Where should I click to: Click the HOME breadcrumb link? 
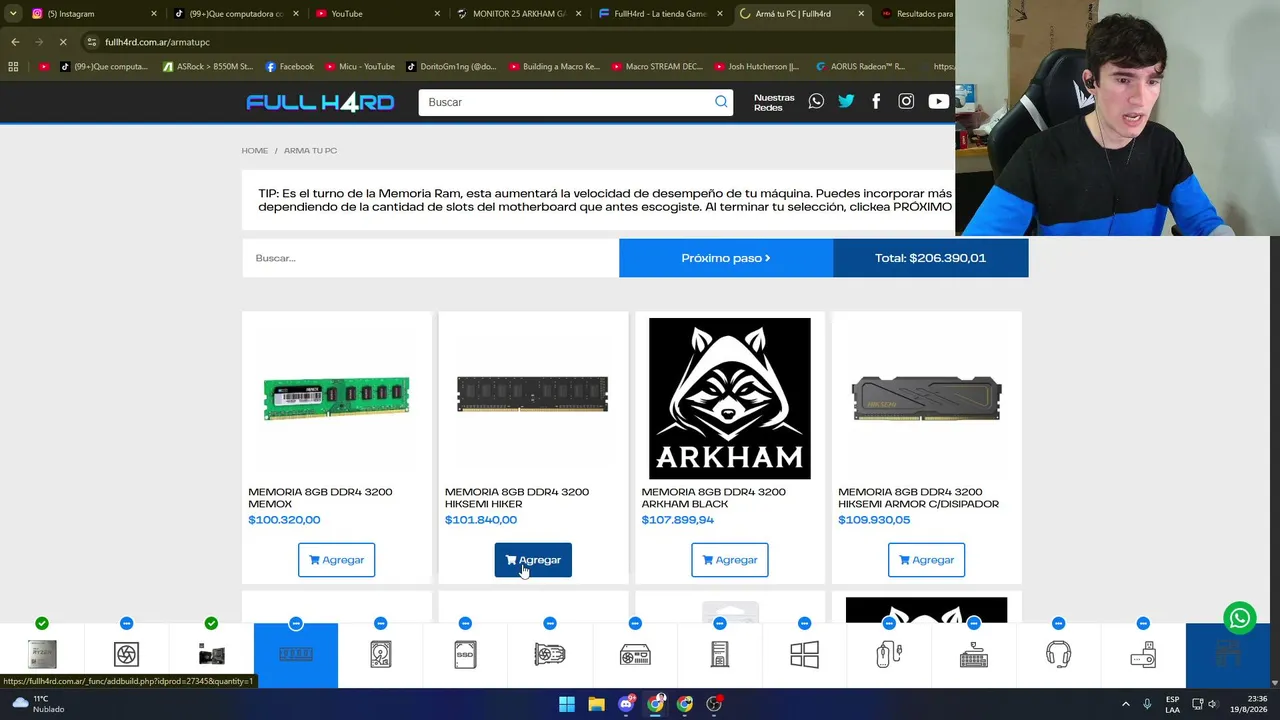254,151
